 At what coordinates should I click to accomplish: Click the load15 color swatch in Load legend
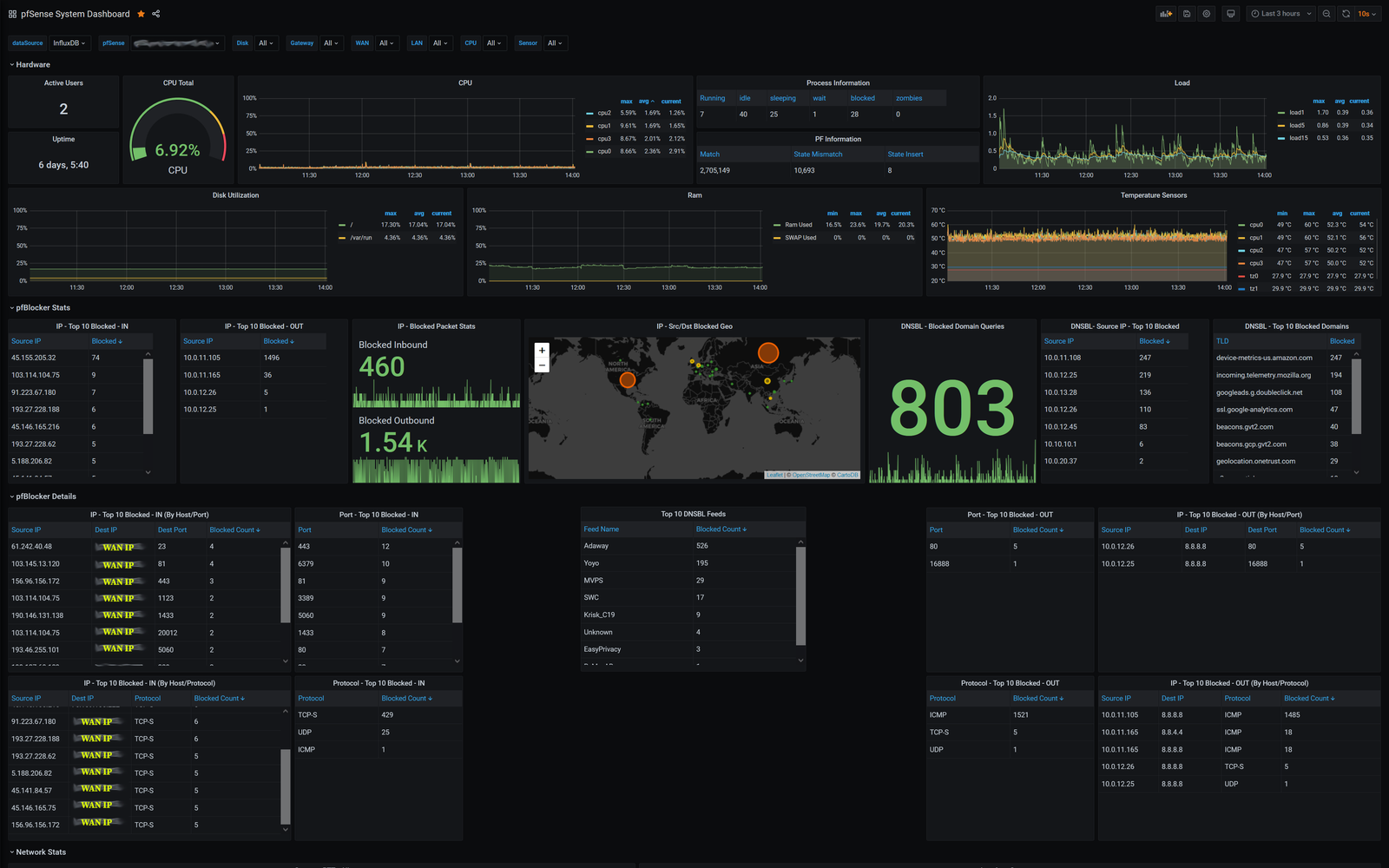pyautogui.click(x=1281, y=138)
